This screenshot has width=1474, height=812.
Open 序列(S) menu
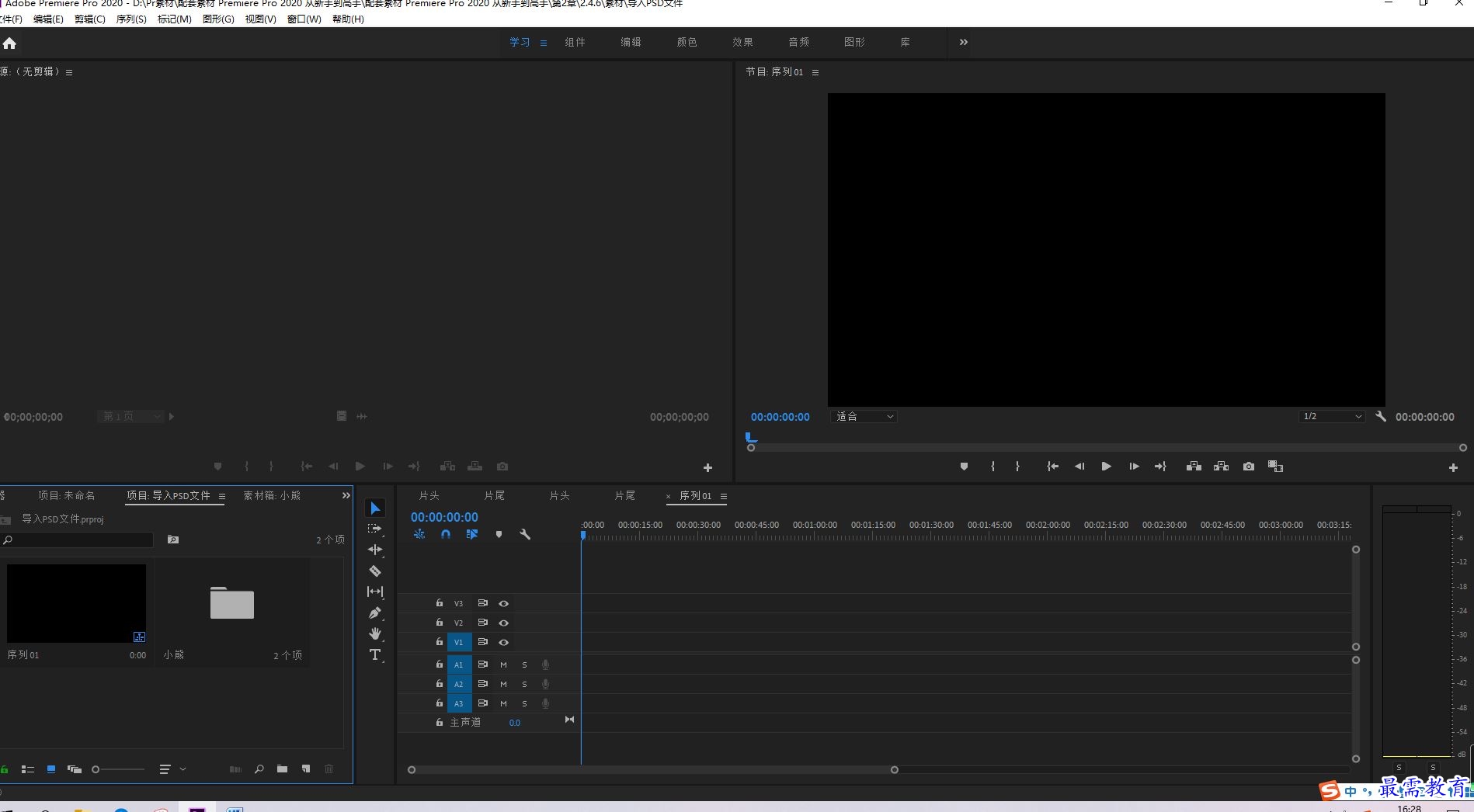(x=131, y=19)
